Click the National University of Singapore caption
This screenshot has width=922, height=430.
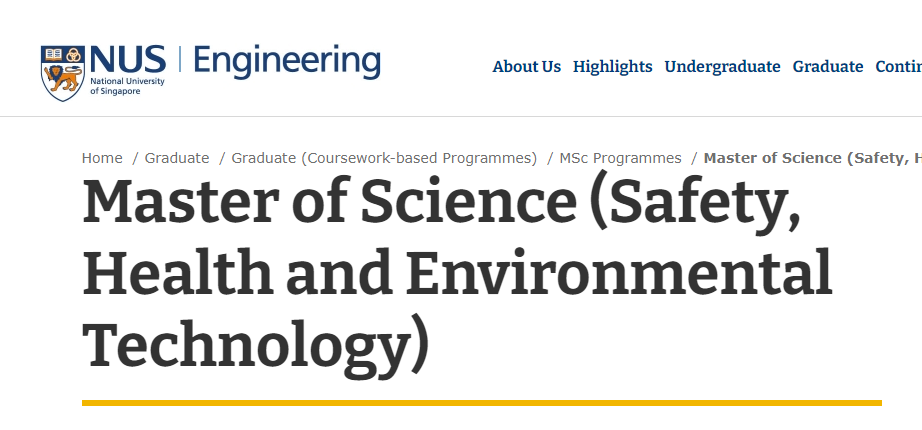(127, 86)
